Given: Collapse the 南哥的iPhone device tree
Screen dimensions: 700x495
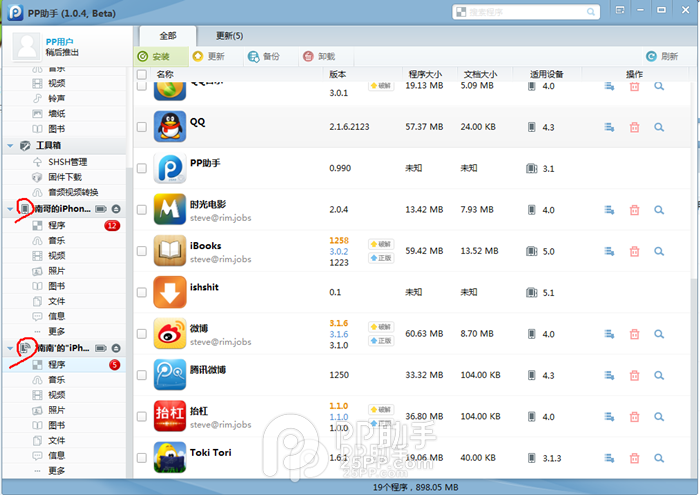Looking at the screenshot, I should pyautogui.click(x=11, y=208).
